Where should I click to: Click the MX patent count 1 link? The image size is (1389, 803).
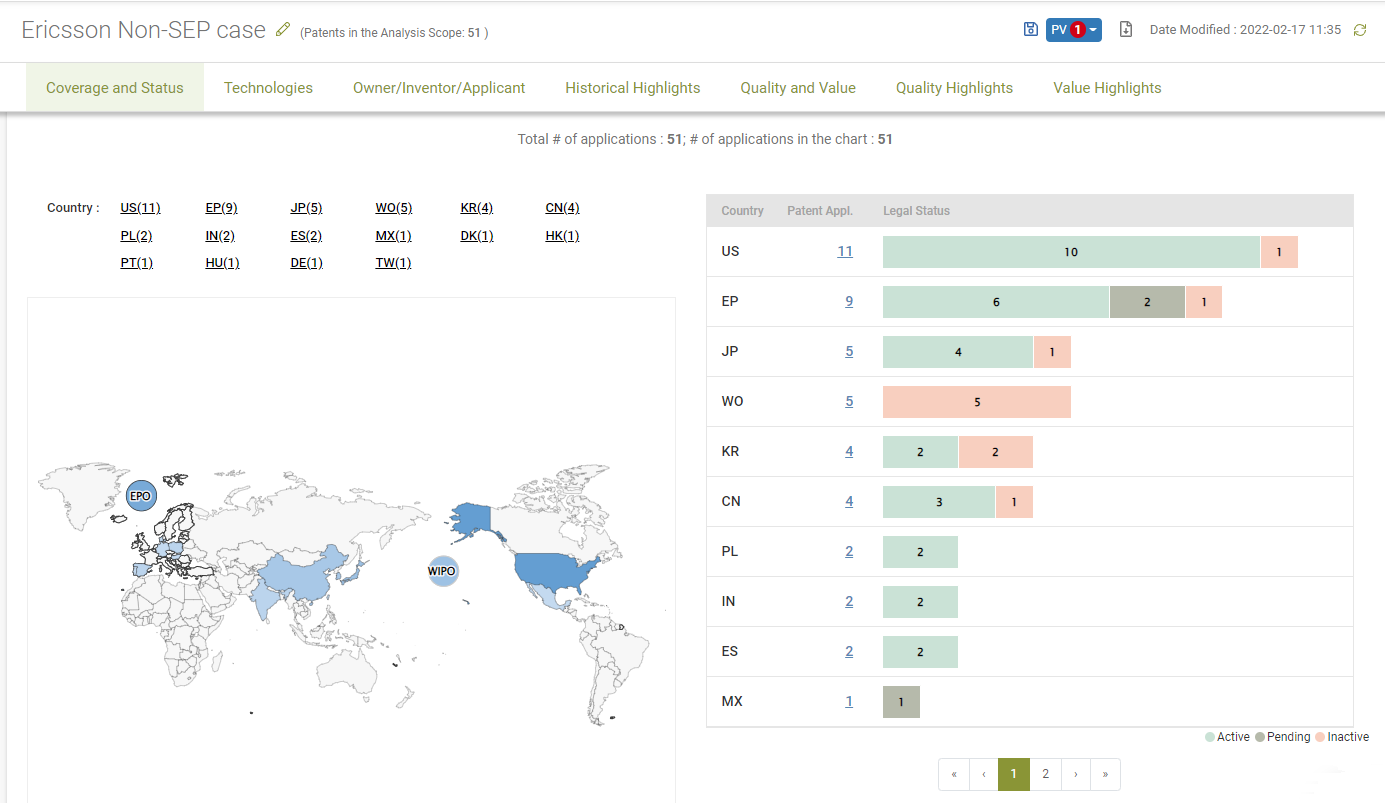[849, 701]
